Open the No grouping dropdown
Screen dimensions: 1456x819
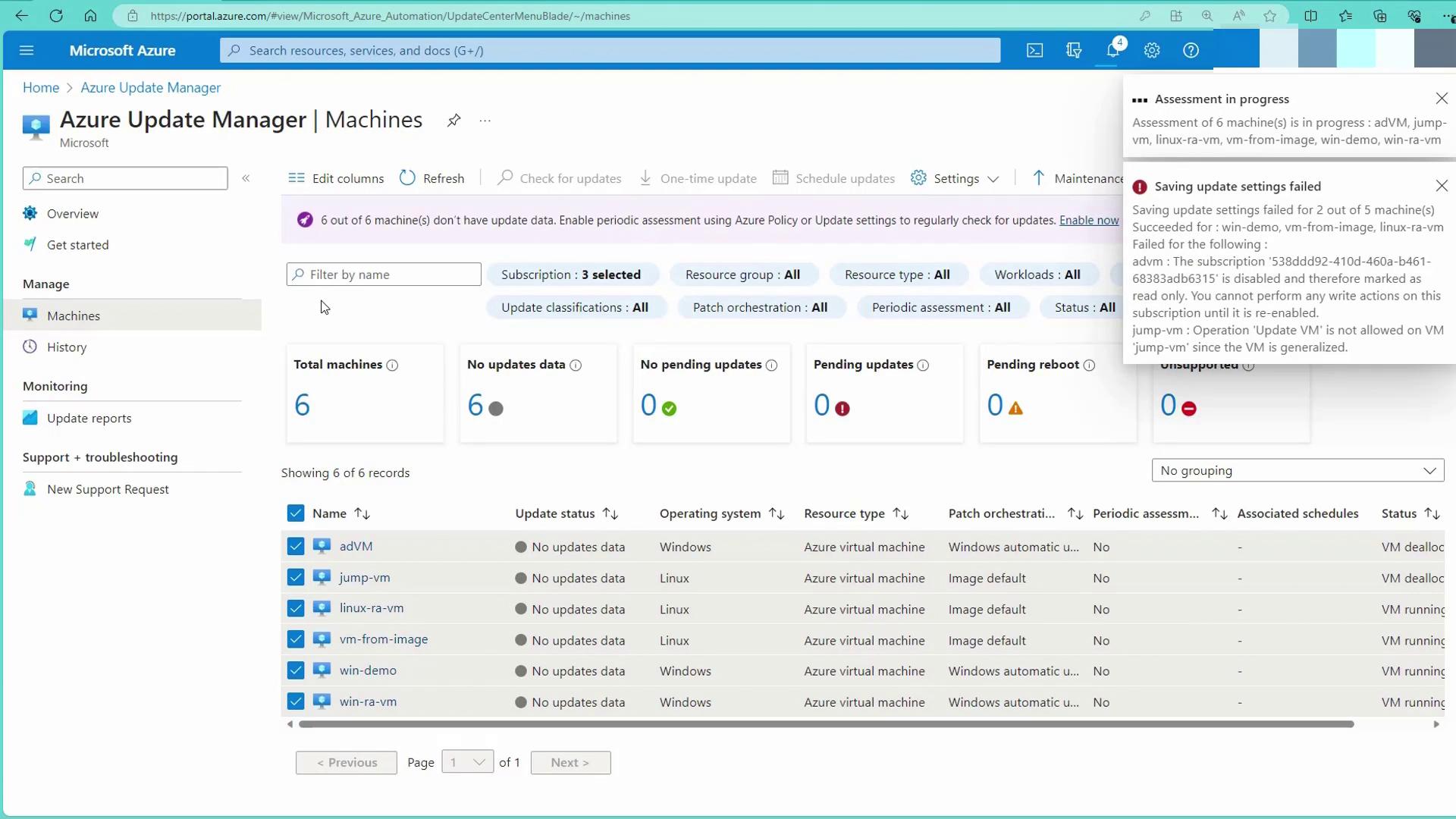[x=1298, y=470]
